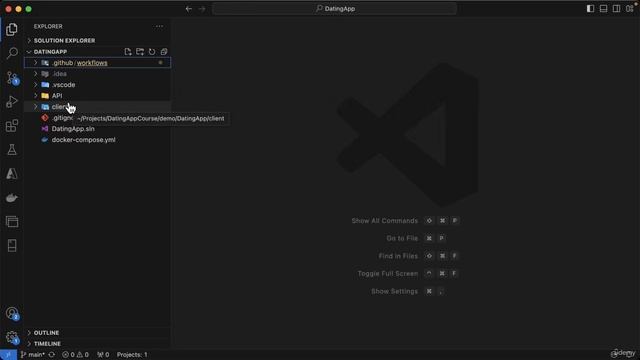Click the New File icon in DATINGAPP header
The width and height of the screenshot is (640, 360).
[128, 52]
